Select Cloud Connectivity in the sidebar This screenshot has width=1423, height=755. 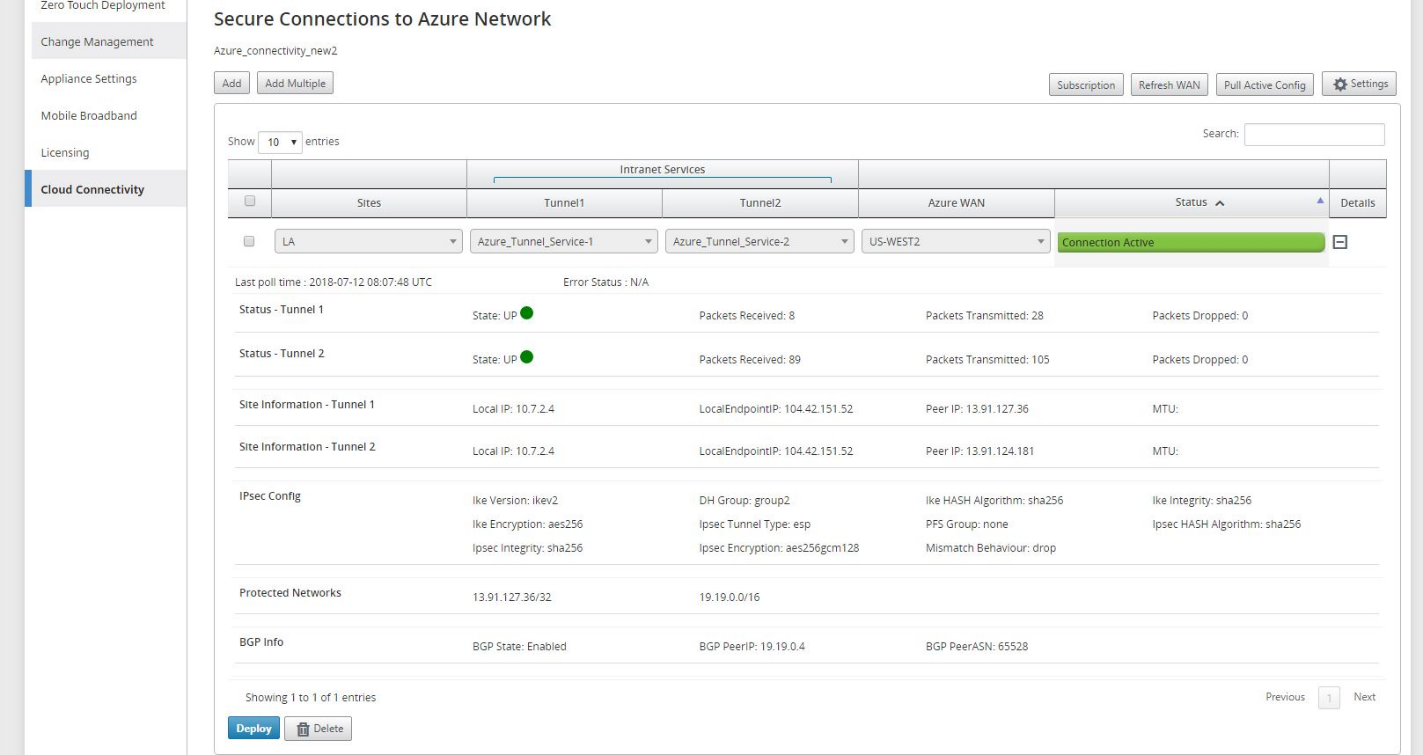106,190
